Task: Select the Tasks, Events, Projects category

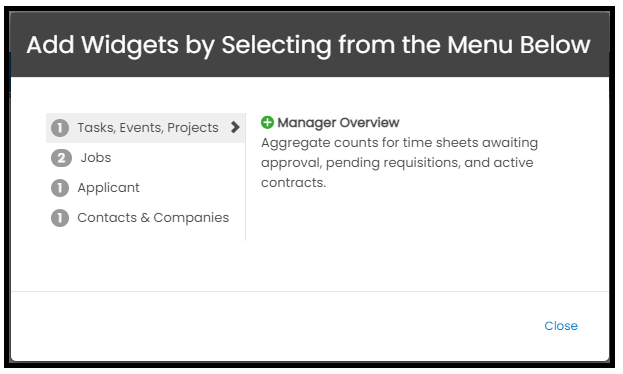Action: pos(145,128)
